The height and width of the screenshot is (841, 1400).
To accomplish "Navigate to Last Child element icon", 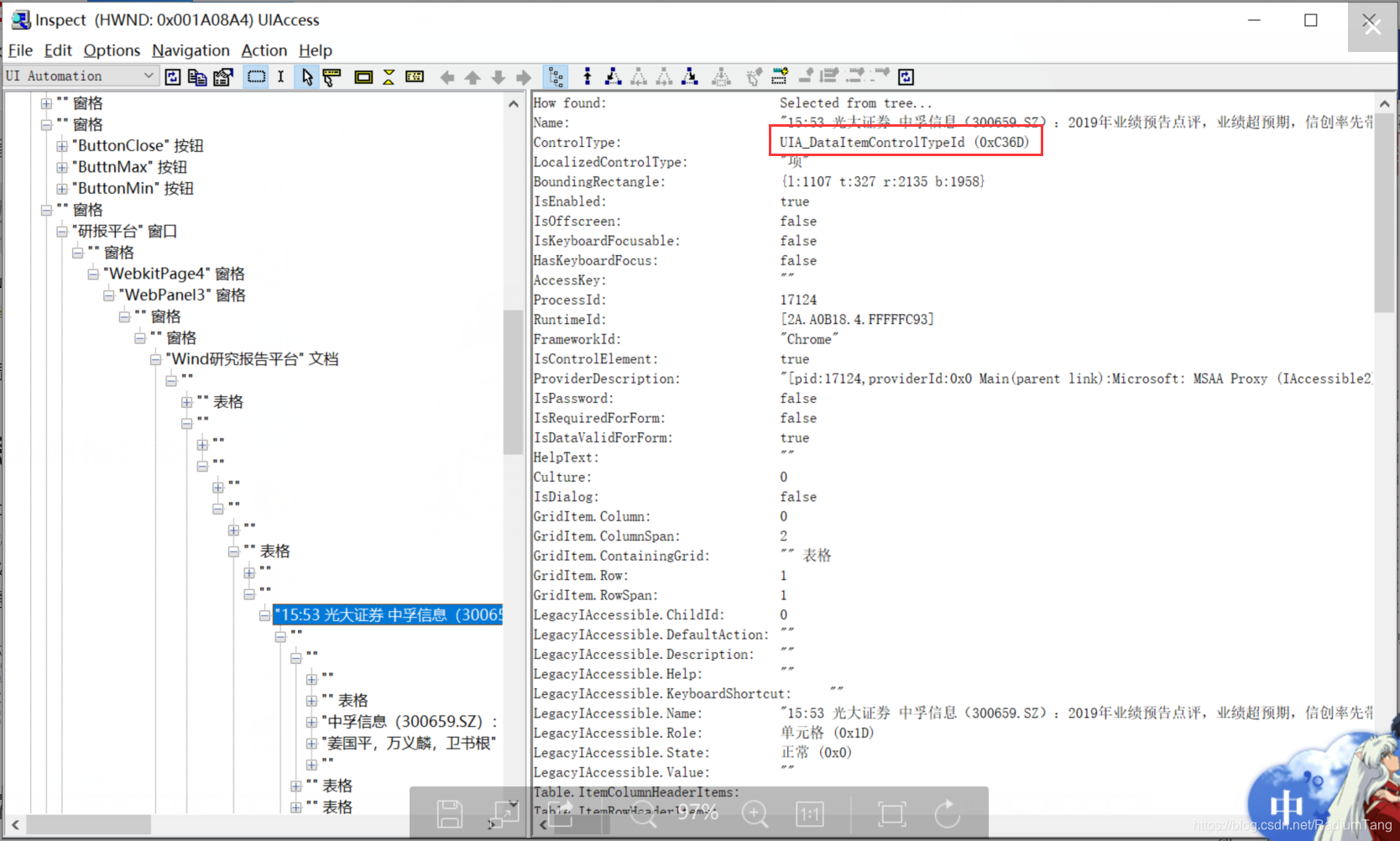I will tap(689, 77).
